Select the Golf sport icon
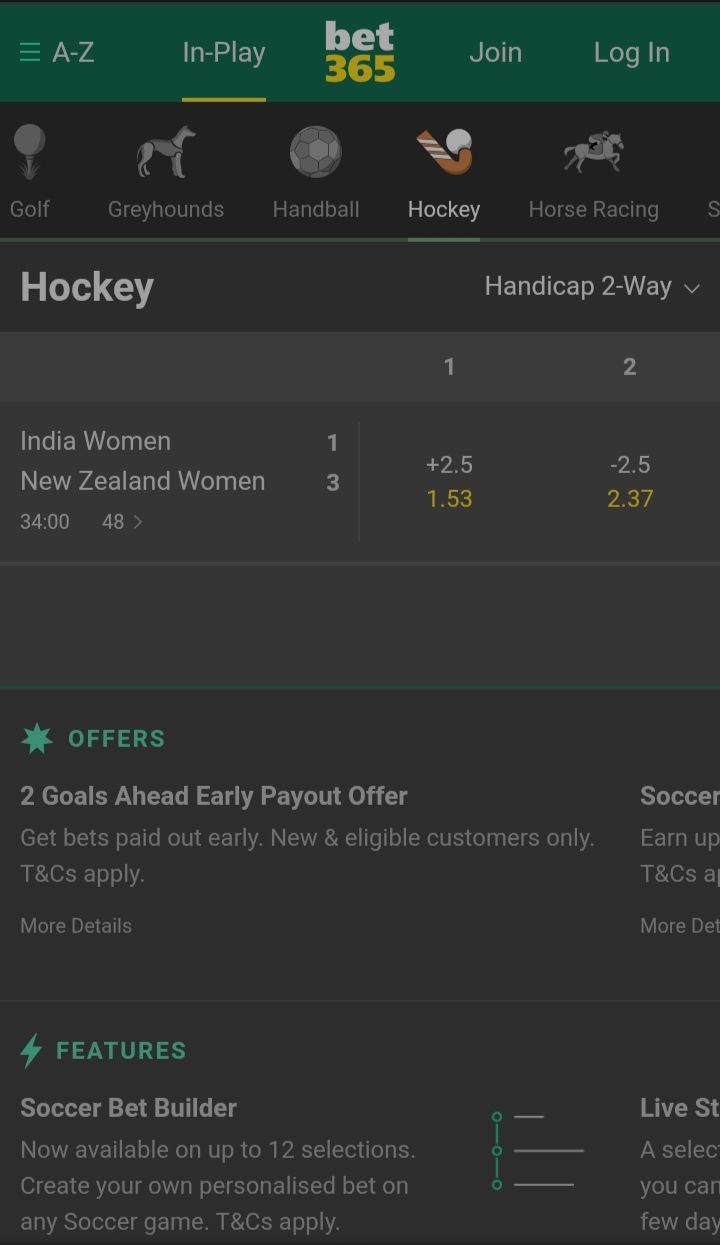 pos(30,153)
